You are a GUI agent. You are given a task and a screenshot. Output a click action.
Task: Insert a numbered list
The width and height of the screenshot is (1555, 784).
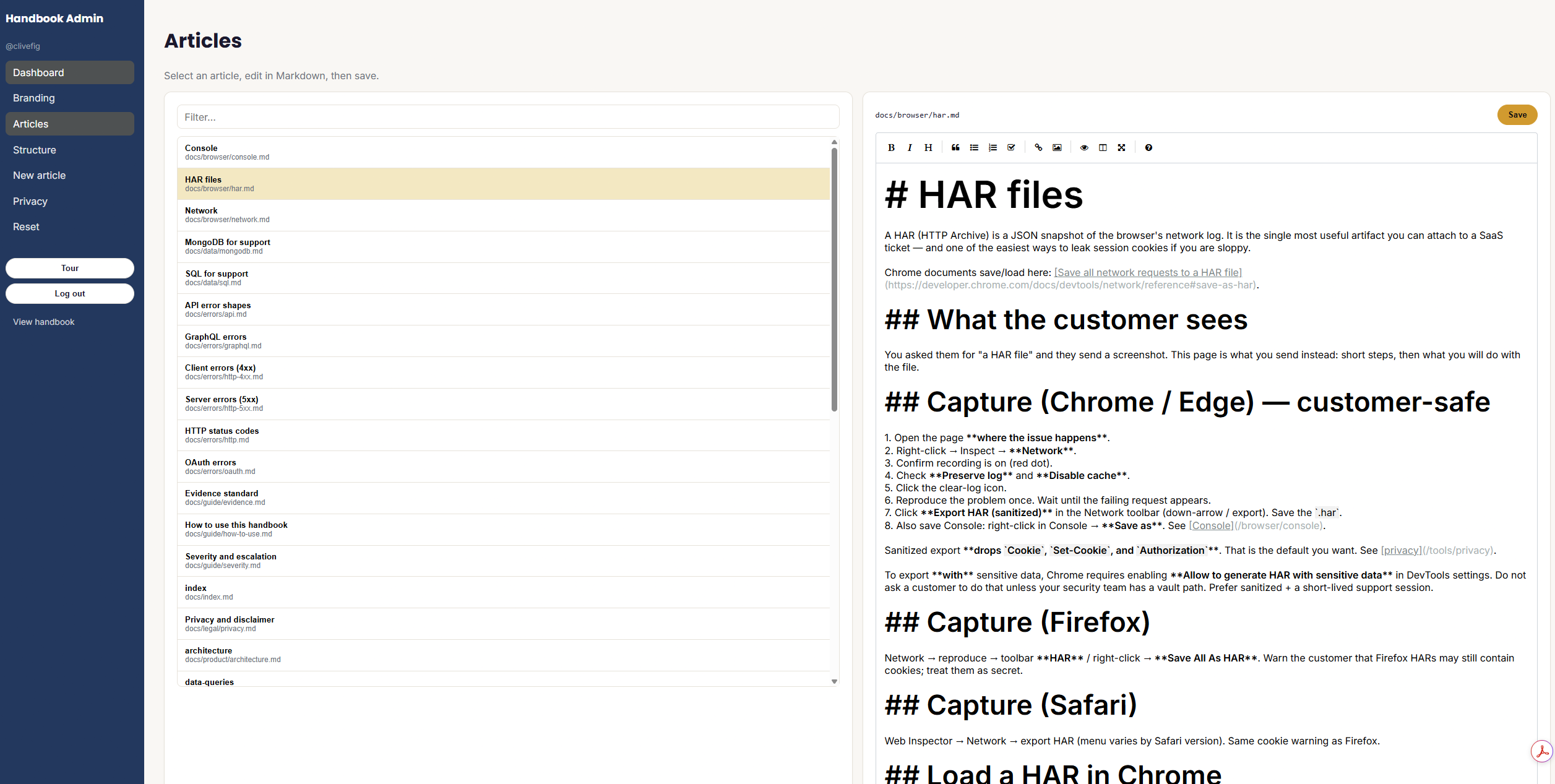tap(993, 147)
